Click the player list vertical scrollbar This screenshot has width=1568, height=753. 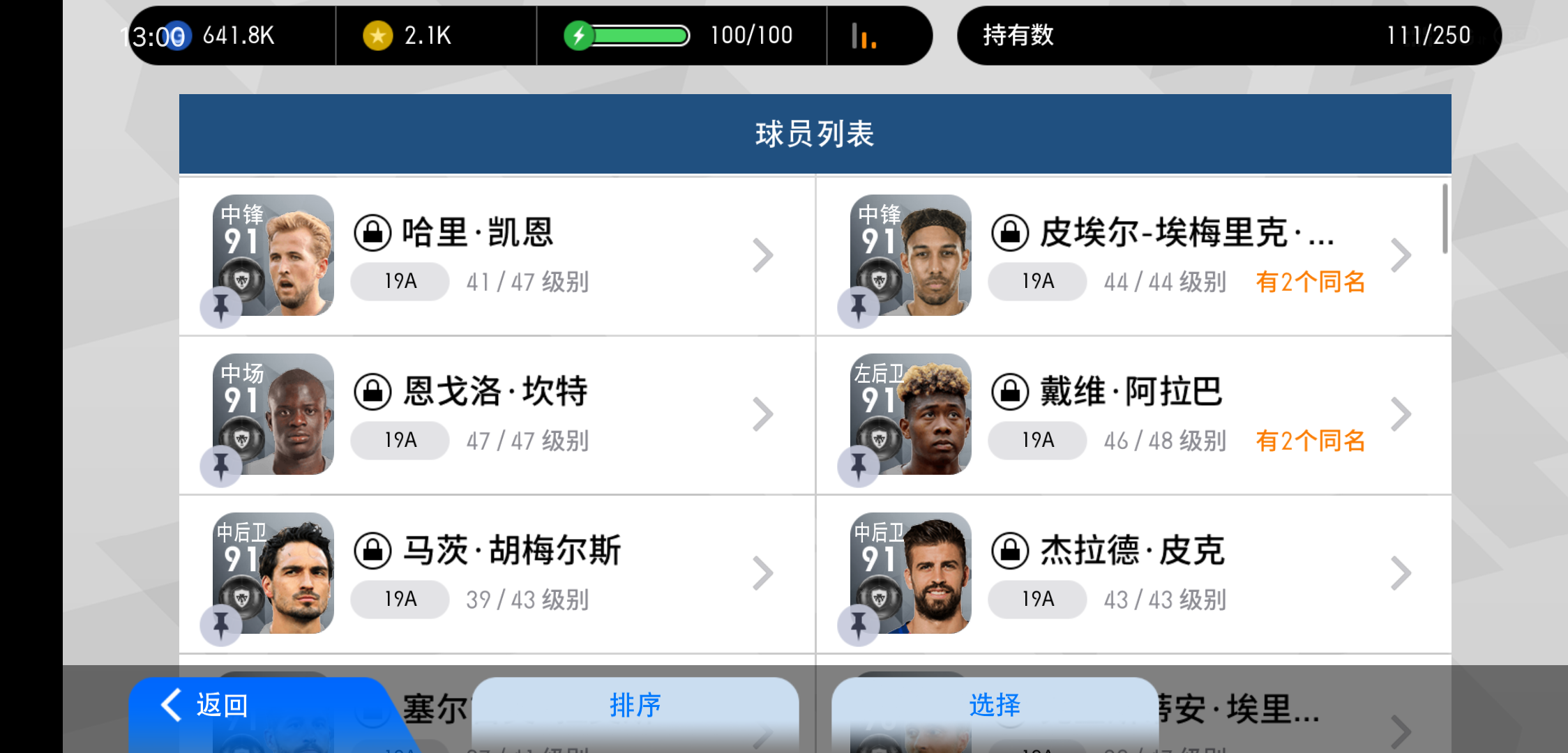point(1445,218)
